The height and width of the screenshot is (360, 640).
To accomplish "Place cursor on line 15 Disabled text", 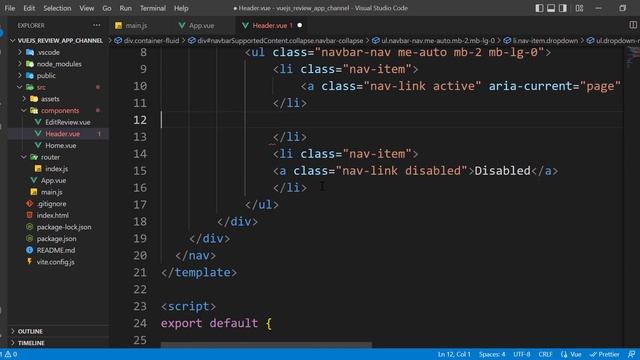I will point(502,171).
